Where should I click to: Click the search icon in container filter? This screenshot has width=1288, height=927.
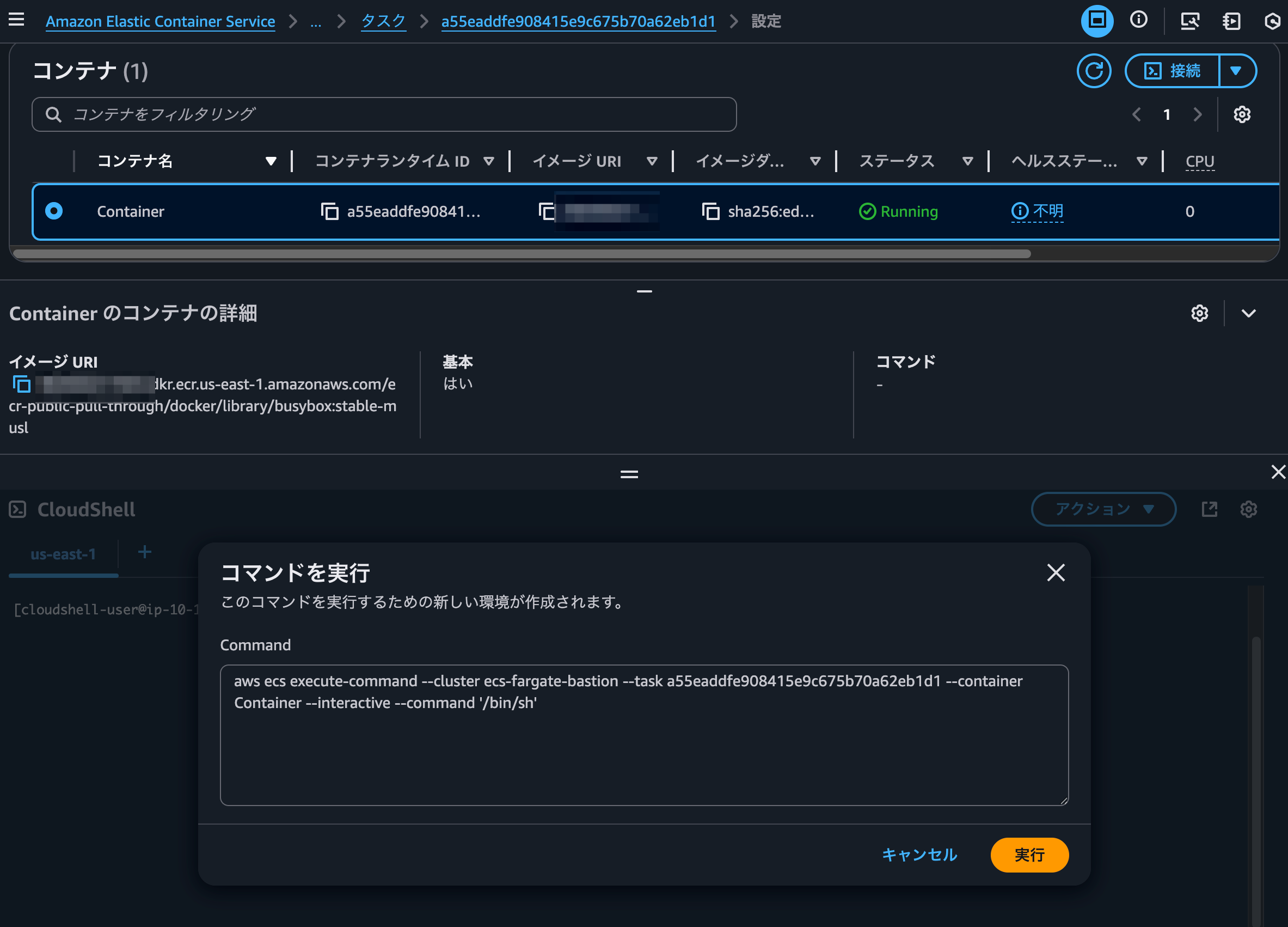pyautogui.click(x=53, y=114)
